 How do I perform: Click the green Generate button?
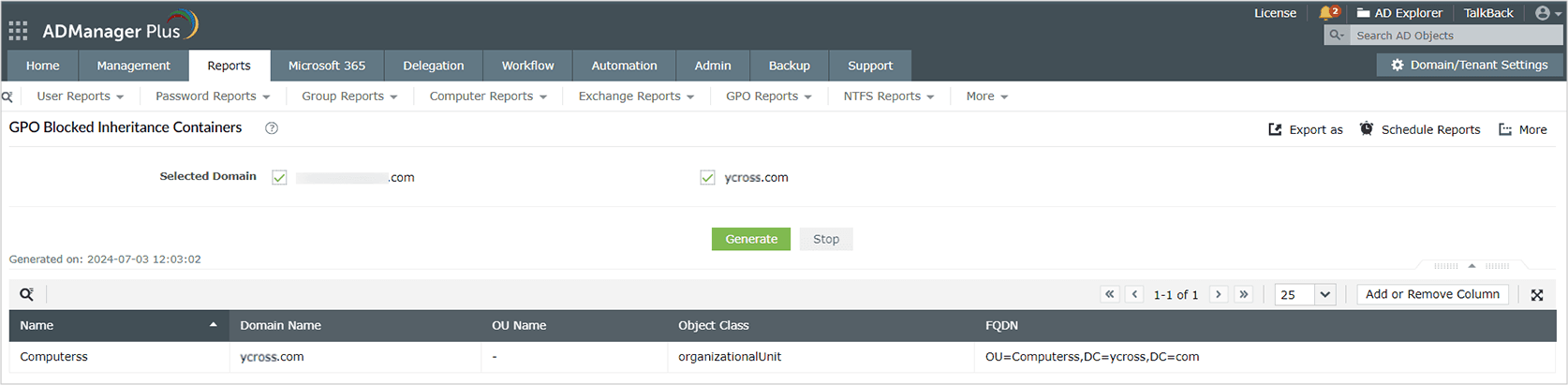[x=751, y=239]
